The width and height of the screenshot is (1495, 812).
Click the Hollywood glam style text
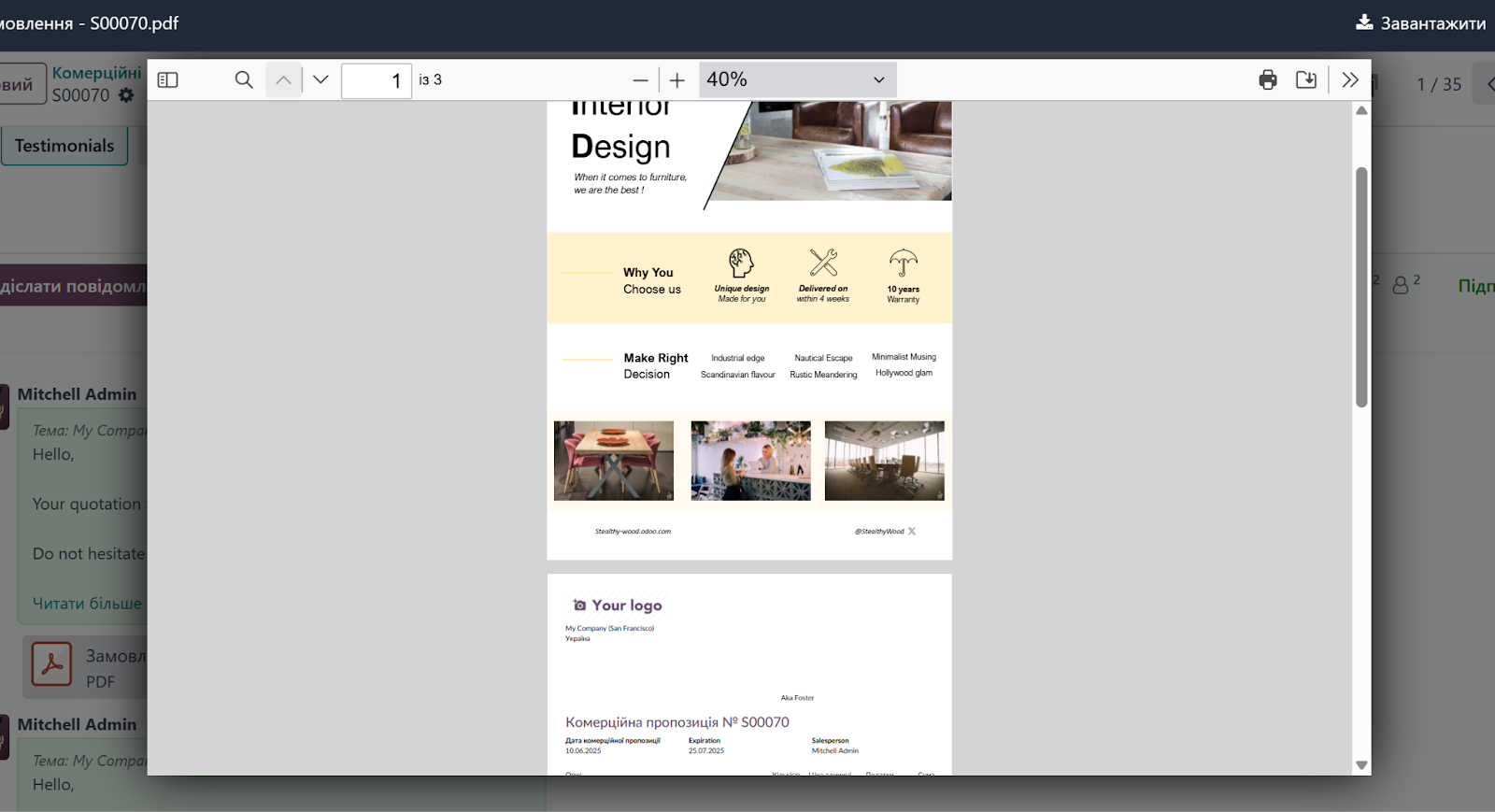tap(904, 373)
